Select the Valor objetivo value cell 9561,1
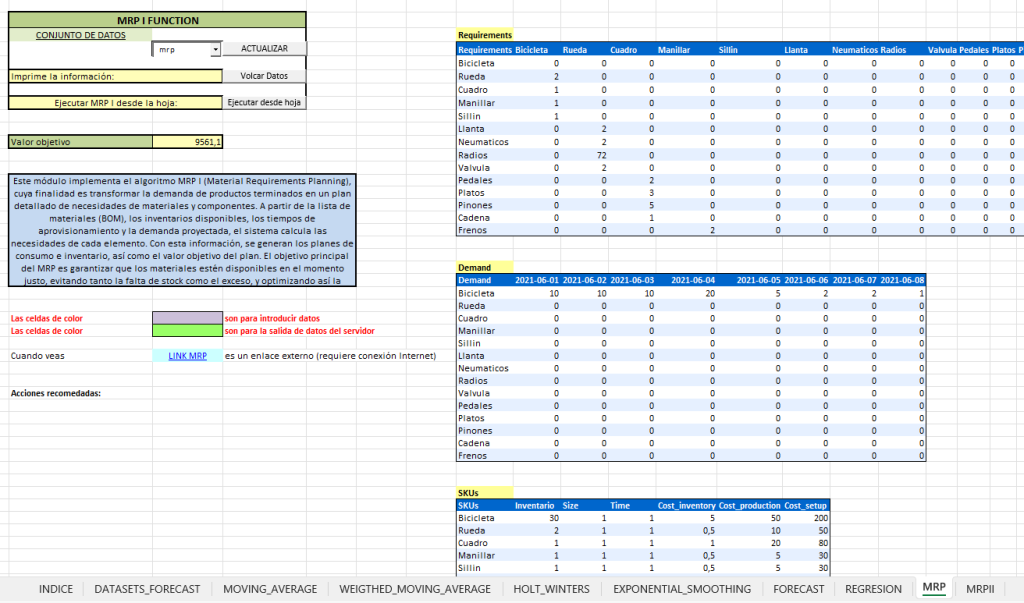This screenshot has width=1024, height=603. click(x=187, y=142)
